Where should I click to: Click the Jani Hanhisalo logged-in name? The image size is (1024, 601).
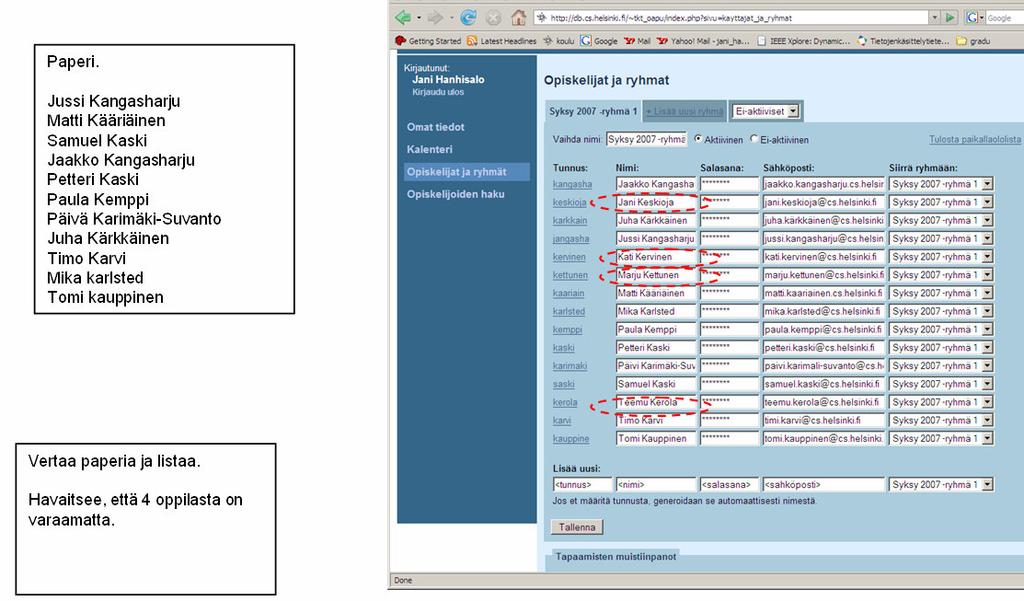tap(448, 79)
